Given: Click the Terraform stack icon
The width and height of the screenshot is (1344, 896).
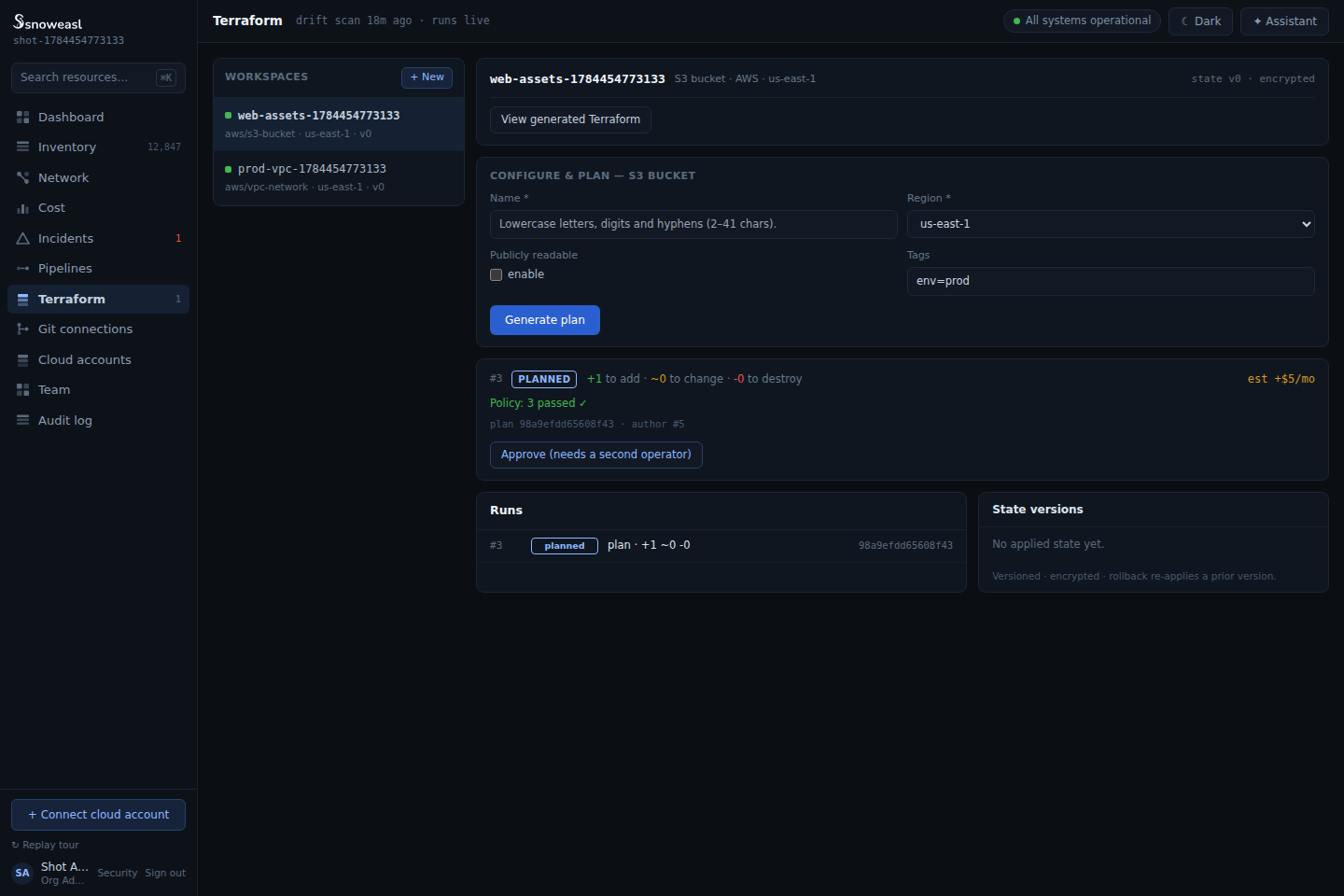Looking at the screenshot, I should coord(22,299).
